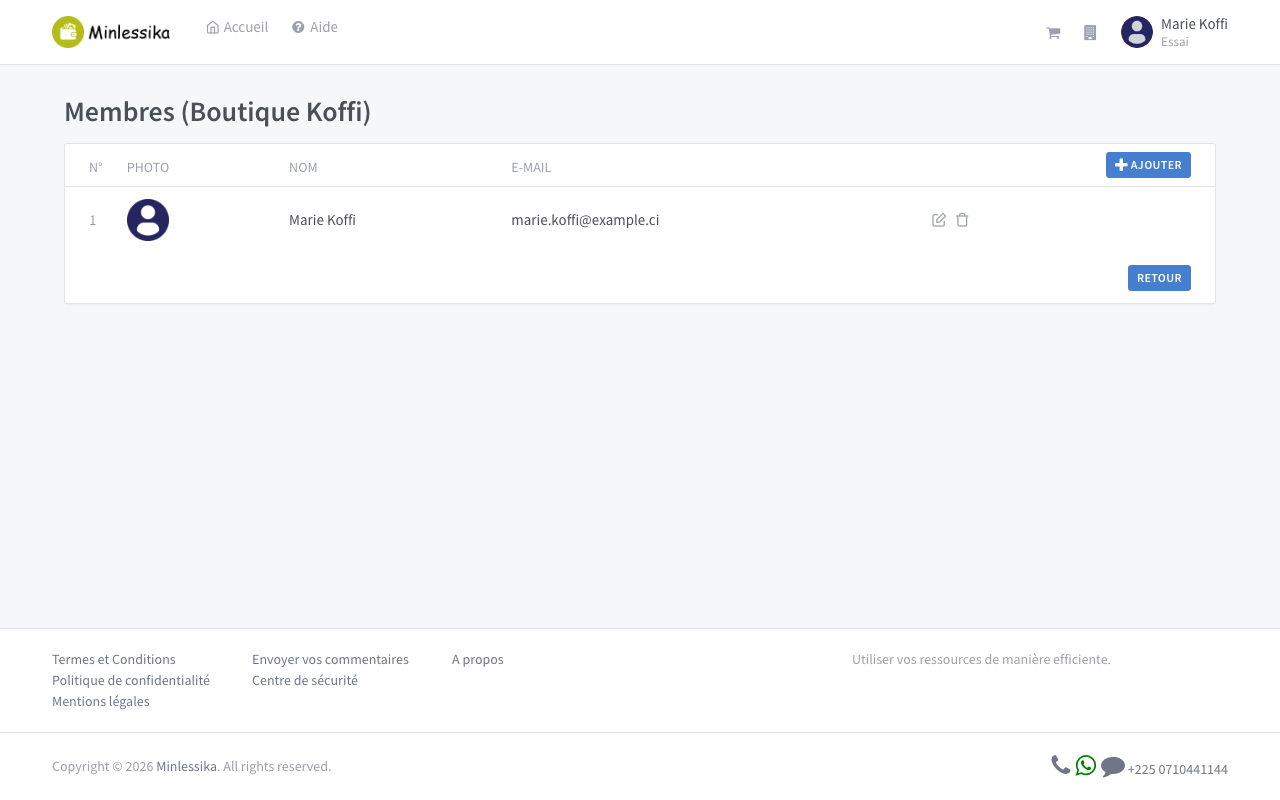Click the AJOUTER button
The image size is (1280, 800).
point(1148,165)
